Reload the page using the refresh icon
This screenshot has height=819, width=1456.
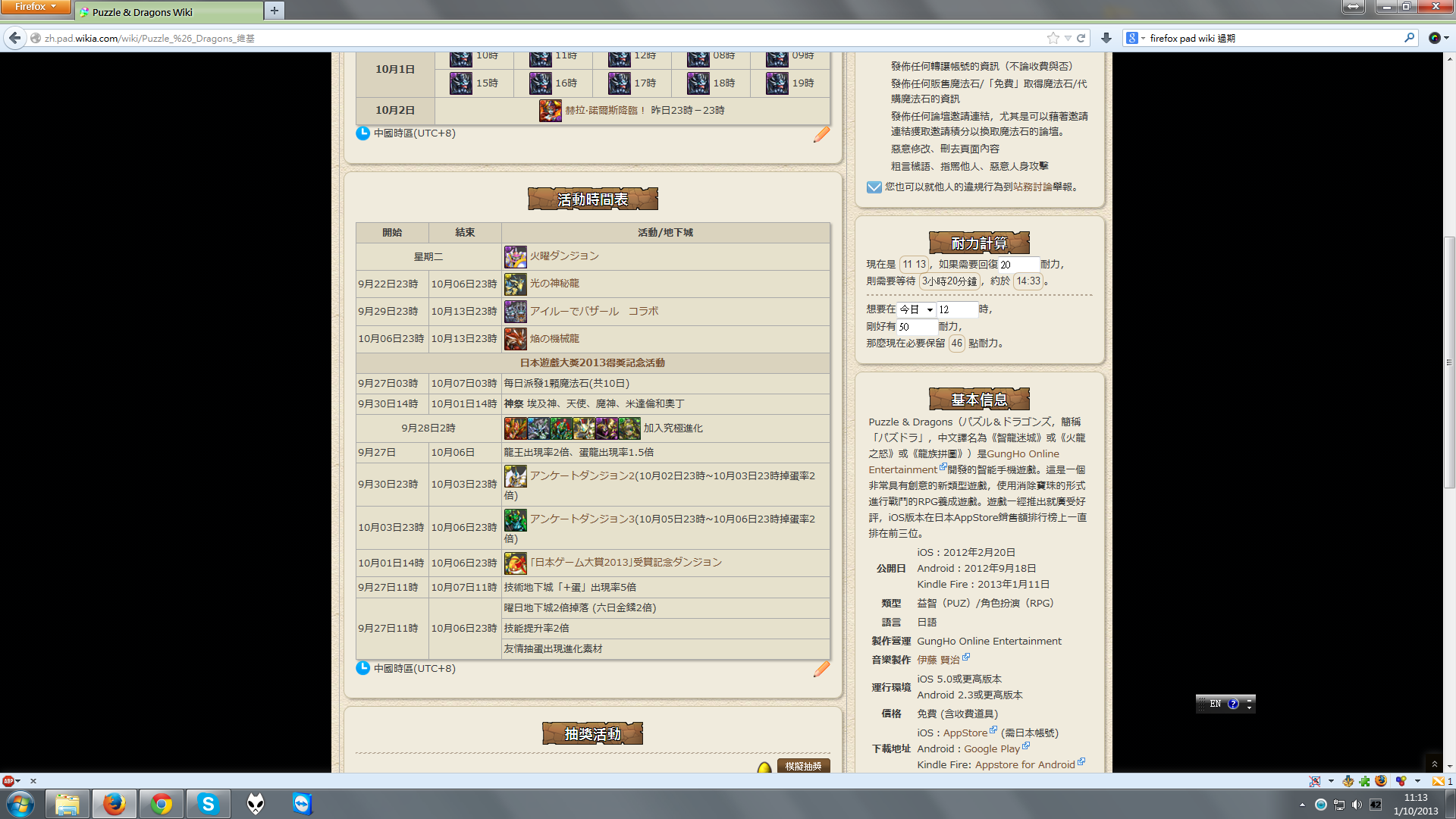pos(1081,38)
